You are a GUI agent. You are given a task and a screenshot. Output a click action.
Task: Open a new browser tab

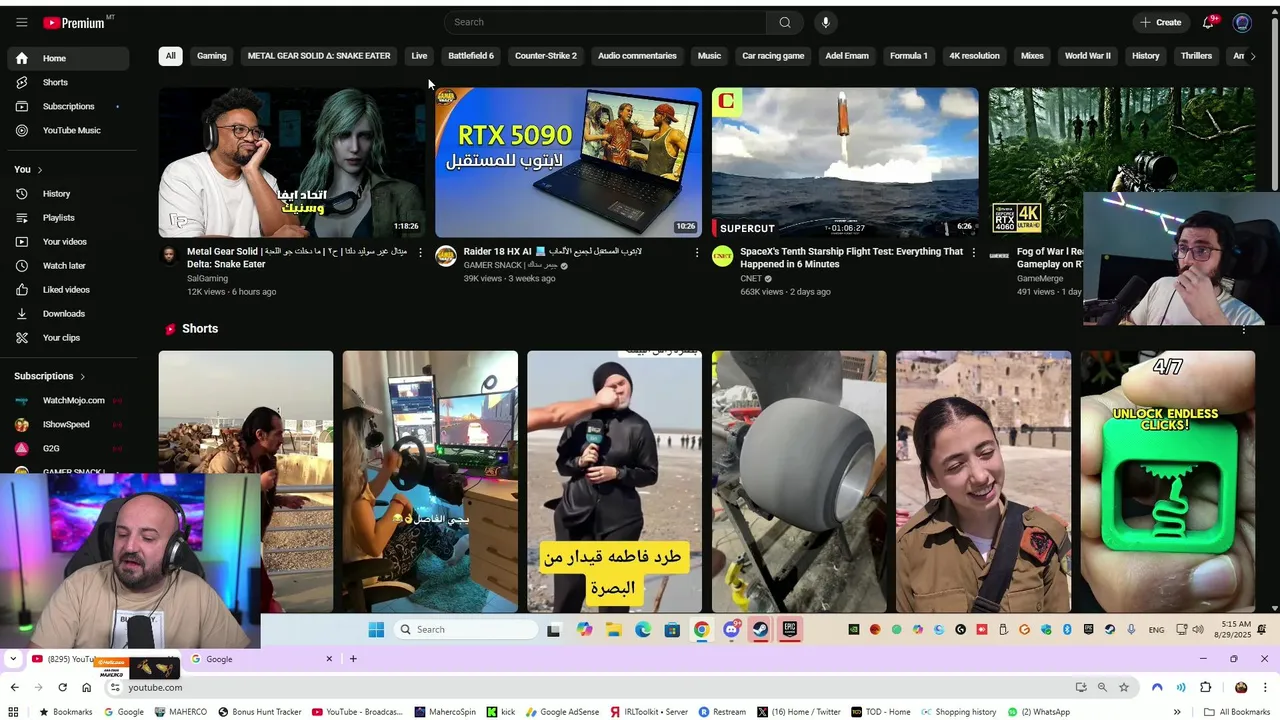[353, 659]
